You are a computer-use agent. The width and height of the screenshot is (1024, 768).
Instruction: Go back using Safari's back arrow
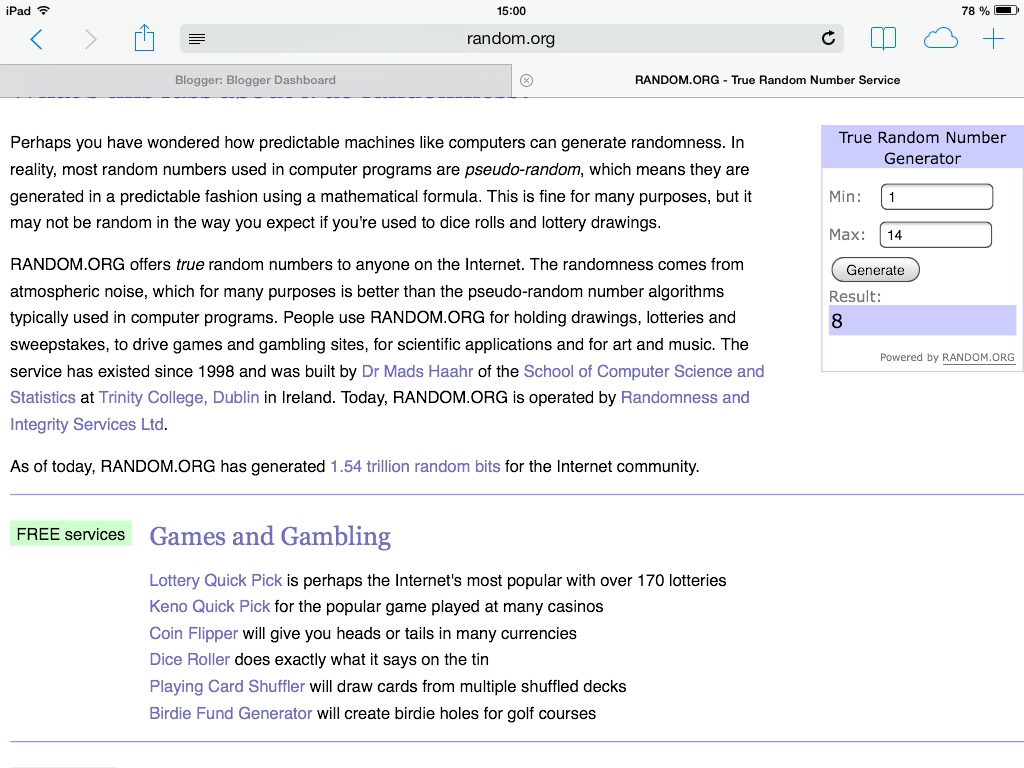37,39
